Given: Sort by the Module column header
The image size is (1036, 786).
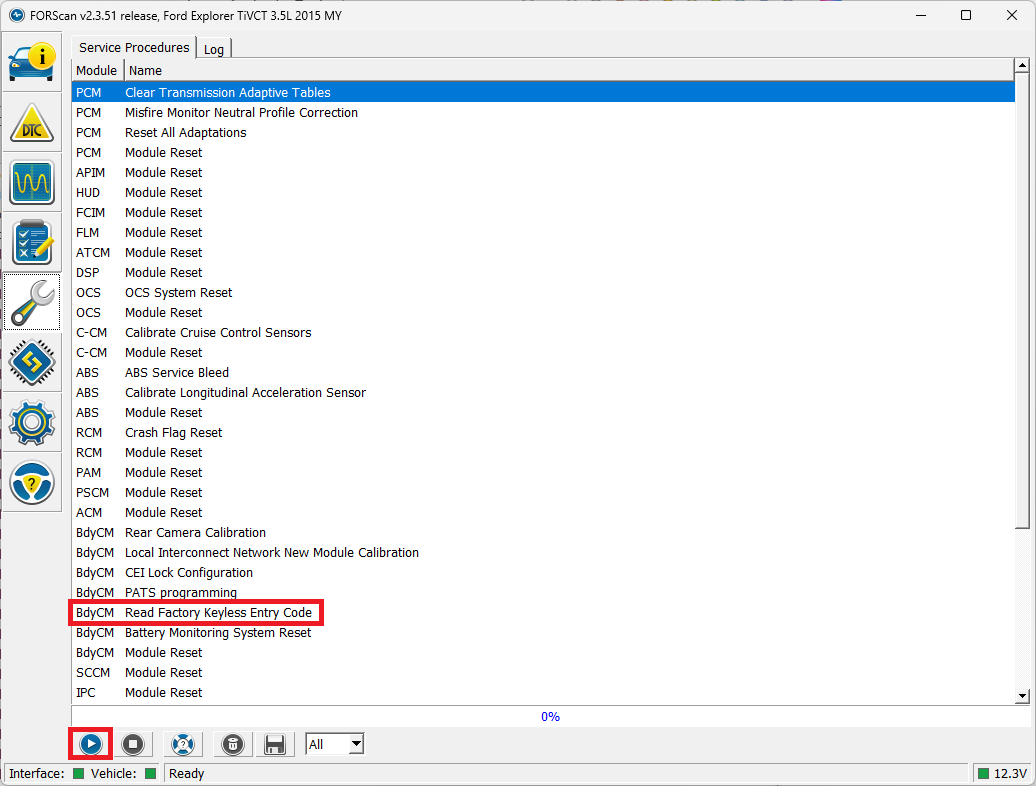Looking at the screenshot, I should coord(97,70).
